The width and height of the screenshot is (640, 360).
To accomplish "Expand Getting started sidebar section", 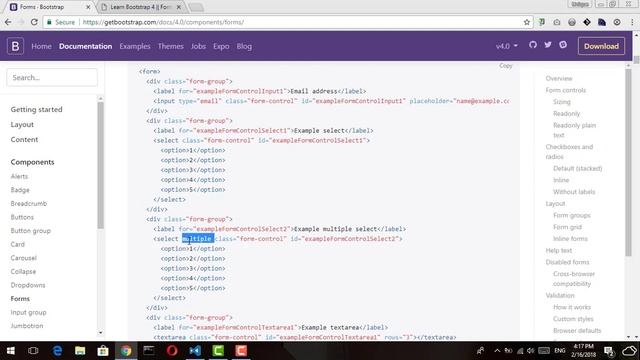I will (36, 109).
